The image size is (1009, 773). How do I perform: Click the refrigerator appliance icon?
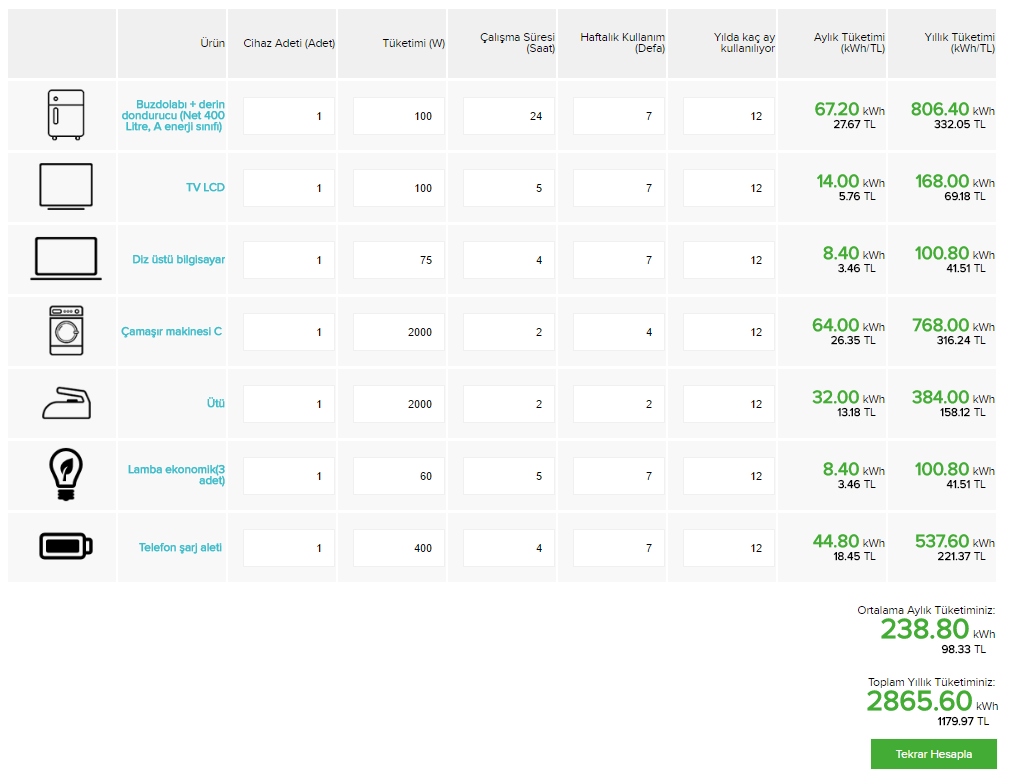point(66,115)
